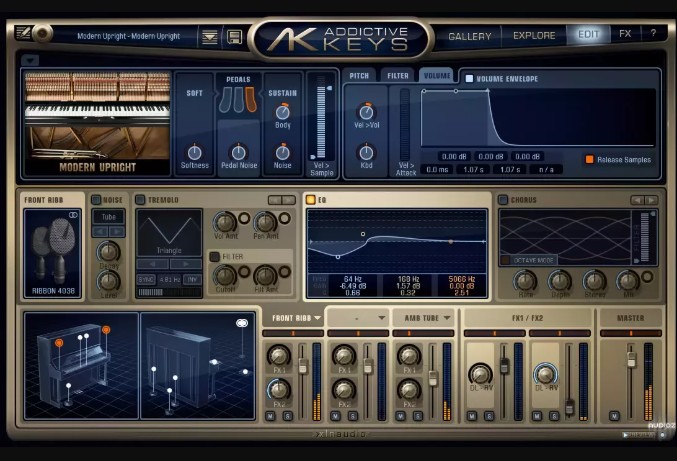Adjust the Chorus Stereo knob
The image size is (677, 461).
pos(595,281)
